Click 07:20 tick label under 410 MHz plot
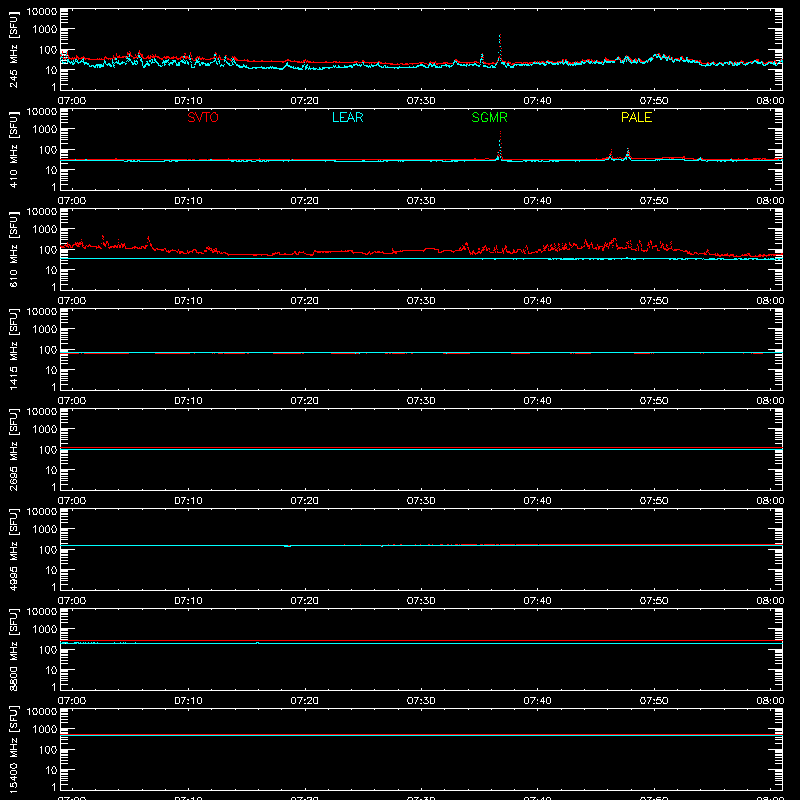 click(x=305, y=201)
